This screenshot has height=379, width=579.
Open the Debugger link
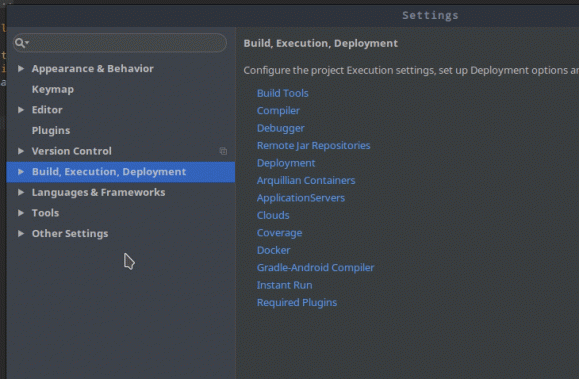tap(281, 128)
